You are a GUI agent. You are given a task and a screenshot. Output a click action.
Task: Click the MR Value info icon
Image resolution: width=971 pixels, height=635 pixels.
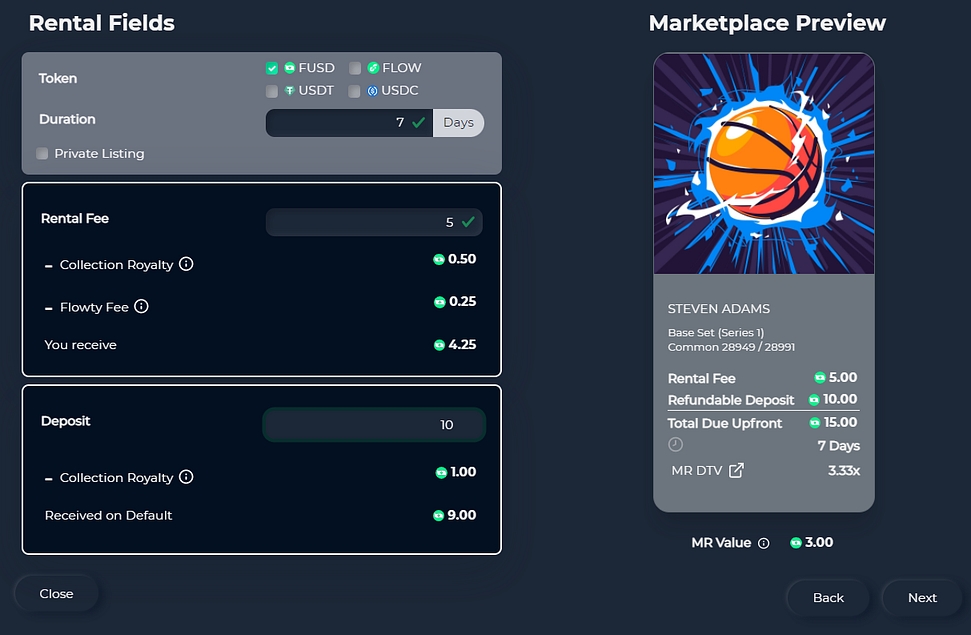point(764,543)
